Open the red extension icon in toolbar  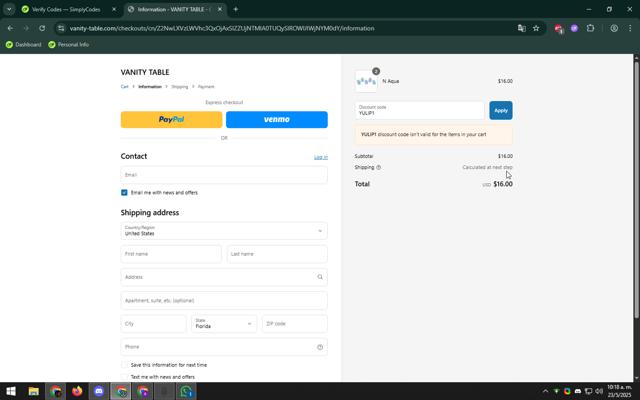pos(558,28)
